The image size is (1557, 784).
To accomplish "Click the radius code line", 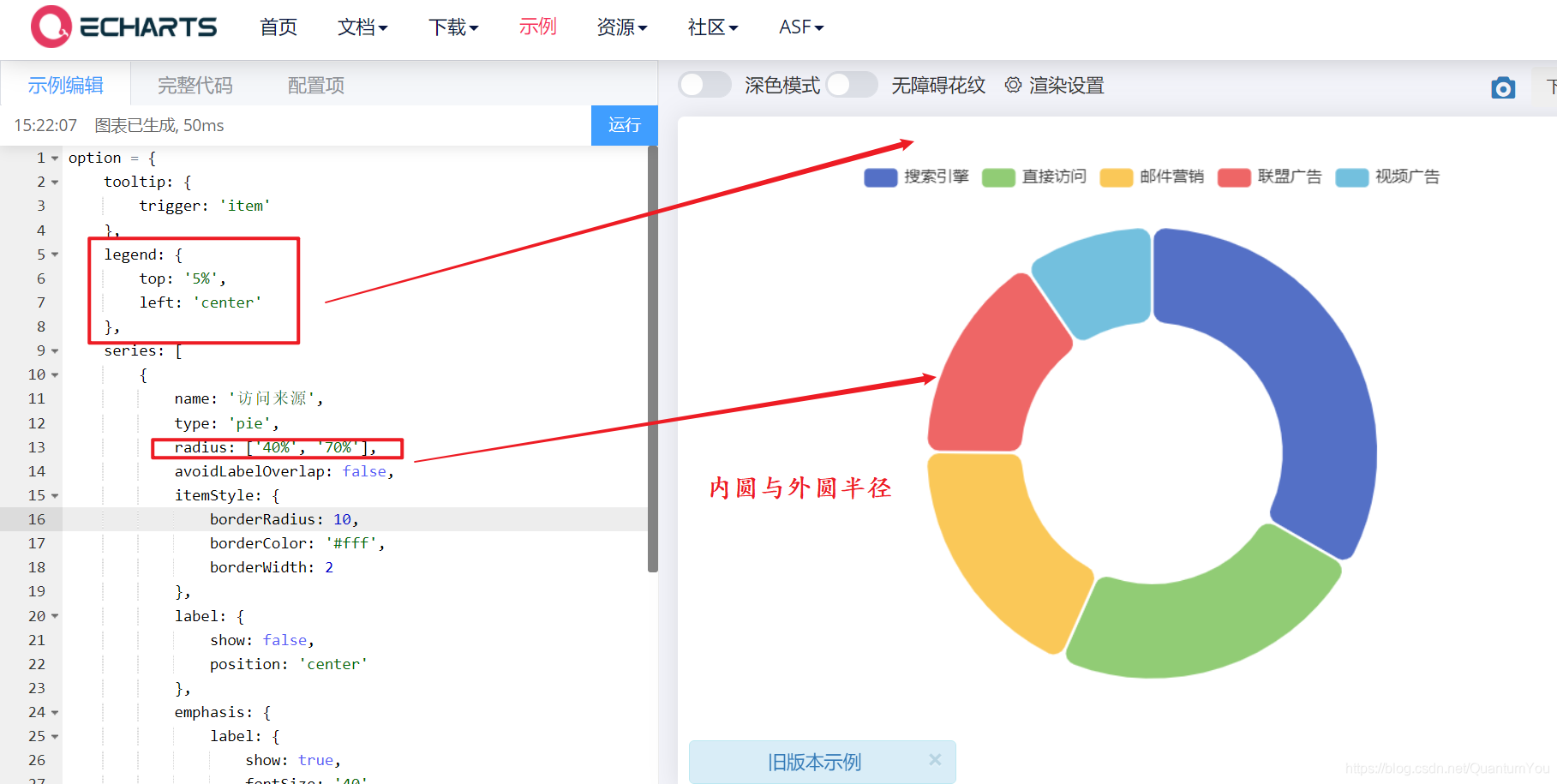I will tap(275, 447).
